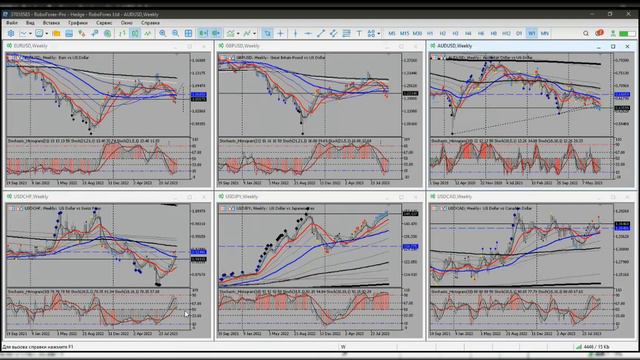The height and width of the screenshot is (360, 640).
Task: Open the Окно menu
Action: coord(127,23)
